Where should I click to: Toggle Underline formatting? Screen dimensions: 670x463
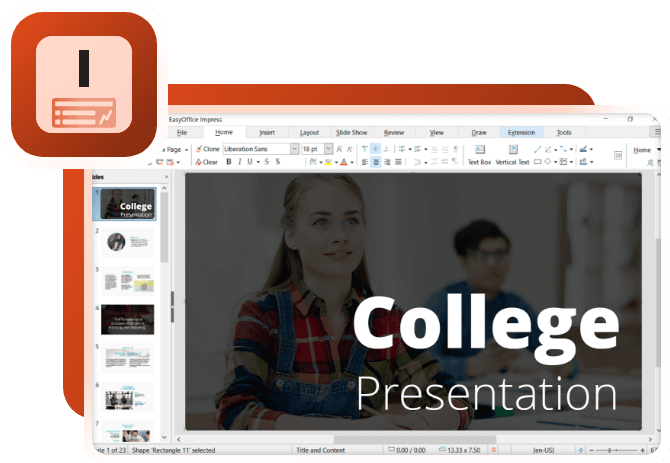[x=251, y=162]
